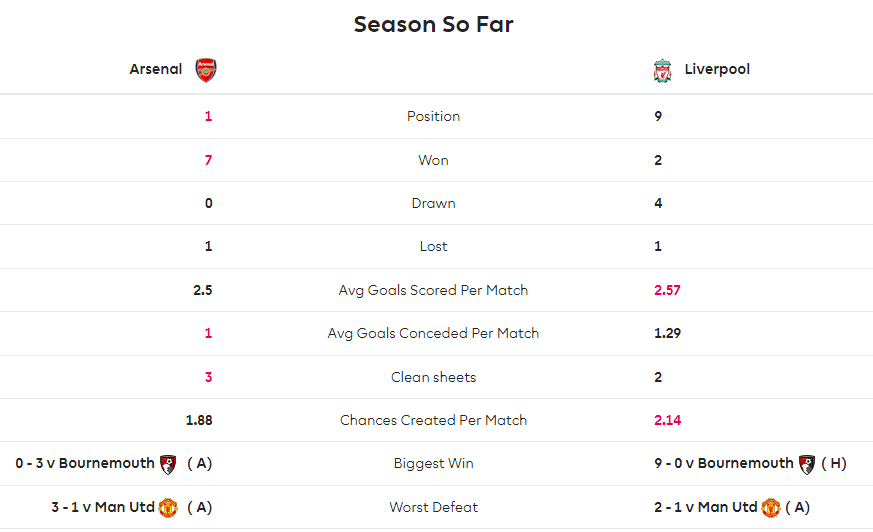Click the Arsenal club crest
Image resolution: width=873 pixels, height=532 pixels.
[x=206, y=70]
